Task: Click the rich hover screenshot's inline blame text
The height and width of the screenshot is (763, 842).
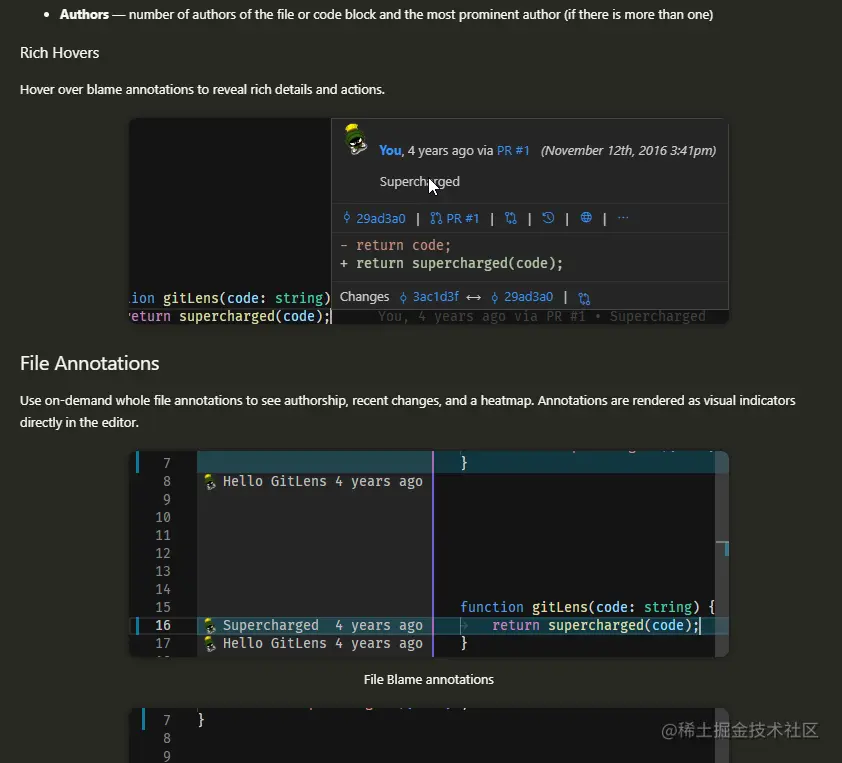Action: [541, 317]
